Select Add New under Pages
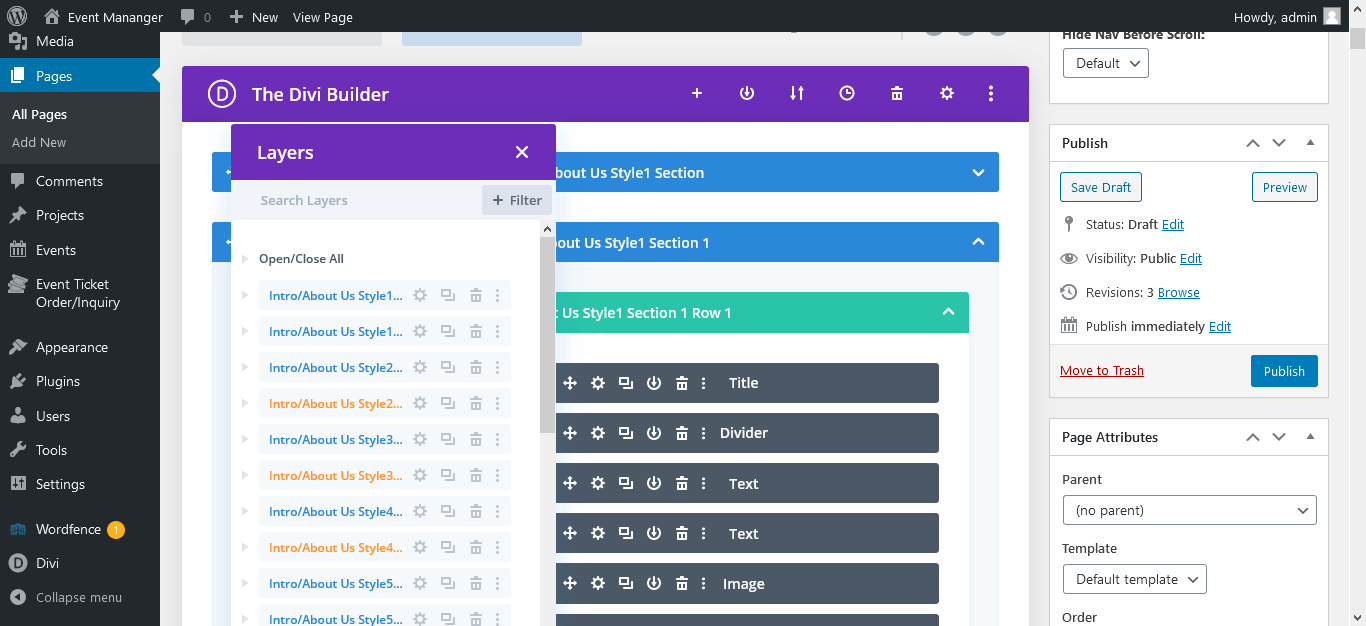 pos(39,142)
